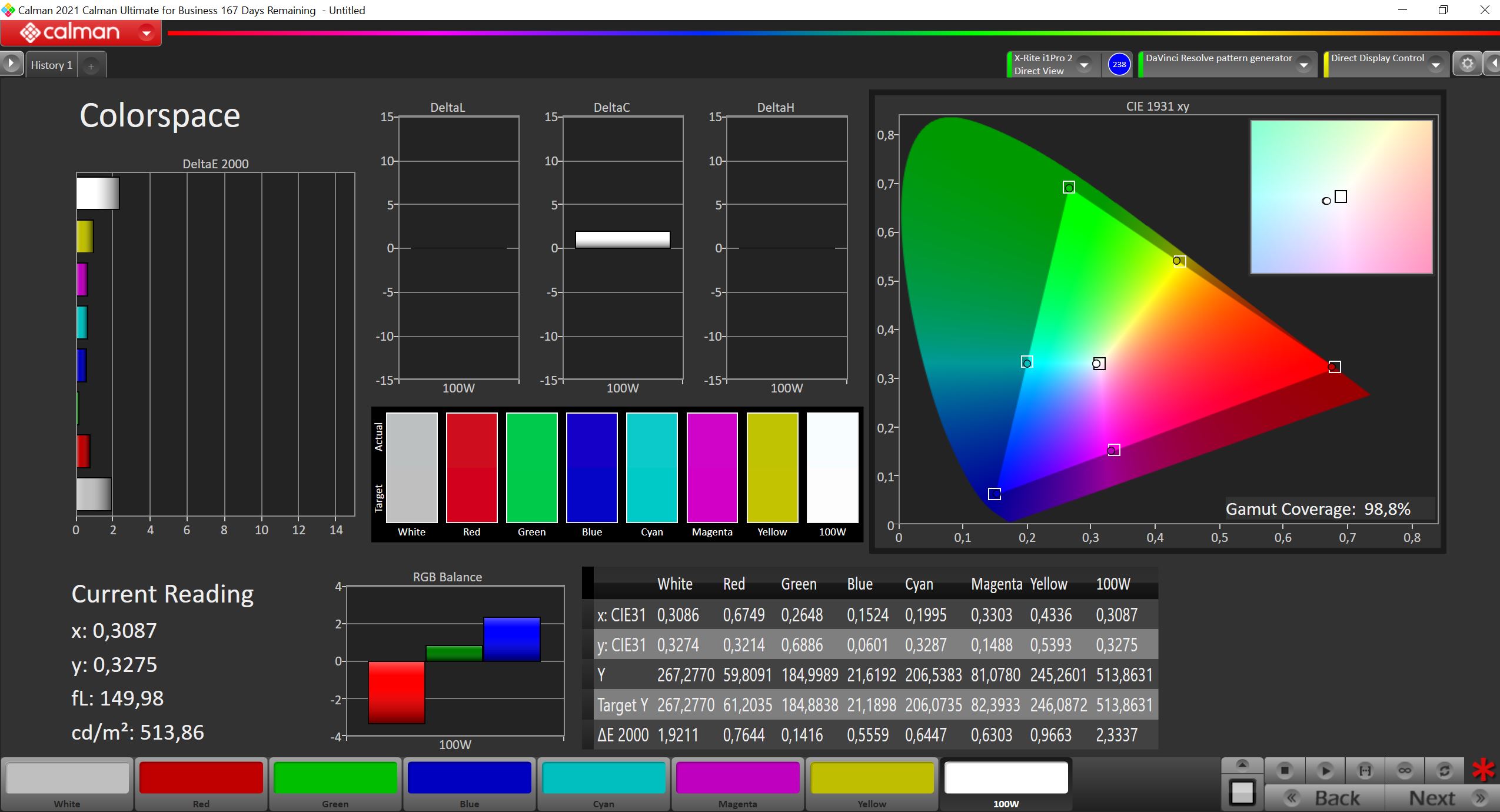The width and height of the screenshot is (1500, 812).
Task: Click the stop measurement button
Action: click(x=1285, y=770)
